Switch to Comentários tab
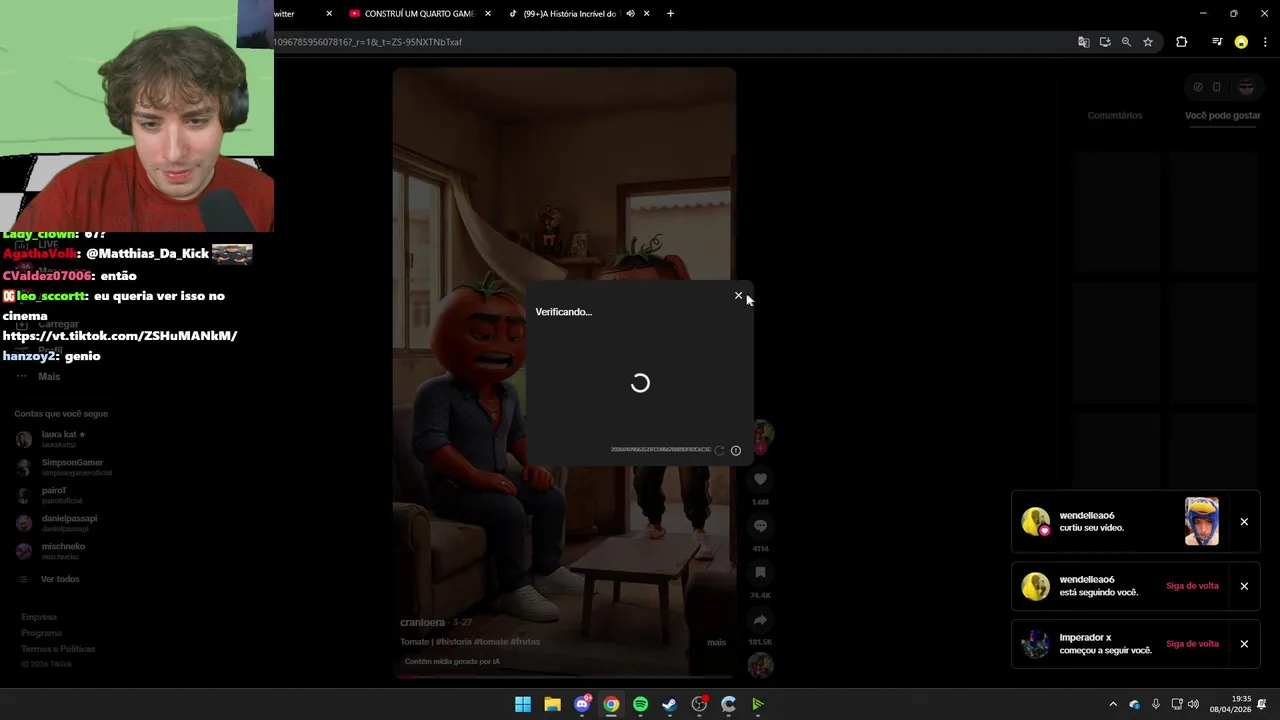The height and width of the screenshot is (720, 1280). [x=1114, y=115]
